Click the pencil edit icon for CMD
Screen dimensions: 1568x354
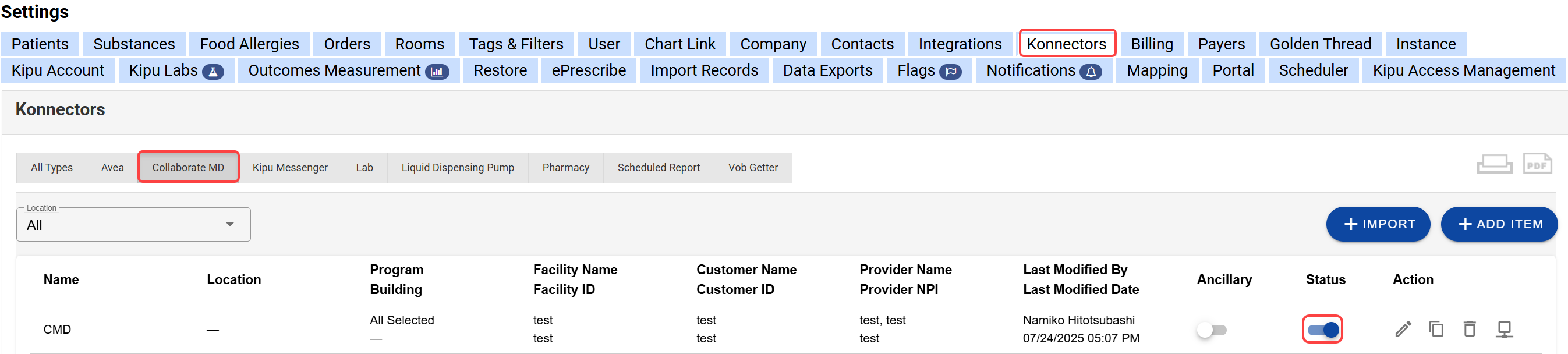click(x=1403, y=329)
